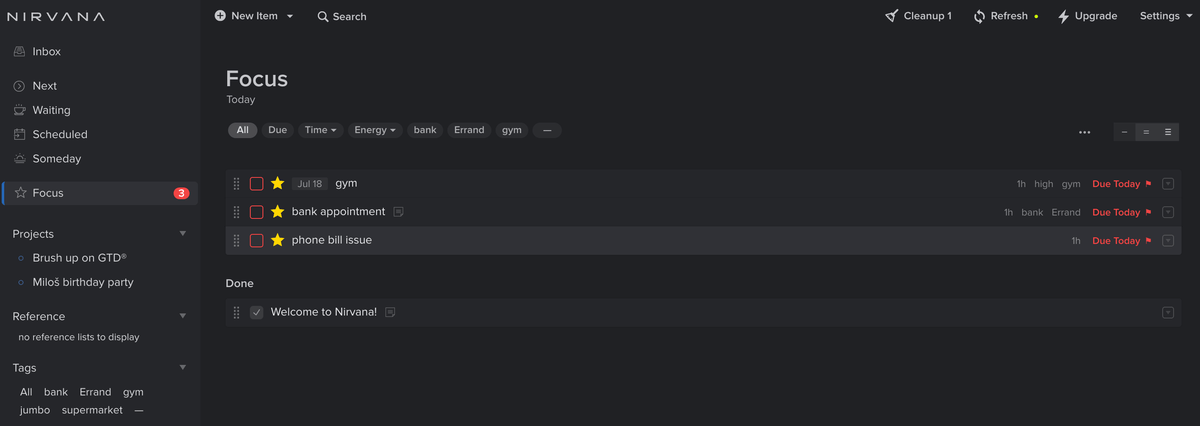The height and width of the screenshot is (426, 1200).
Task: Unstar the bank appointment task
Action: (278, 212)
